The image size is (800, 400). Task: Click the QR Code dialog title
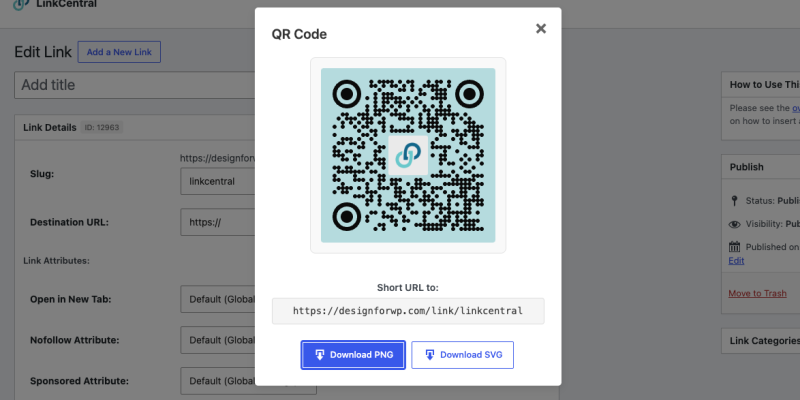click(x=299, y=34)
